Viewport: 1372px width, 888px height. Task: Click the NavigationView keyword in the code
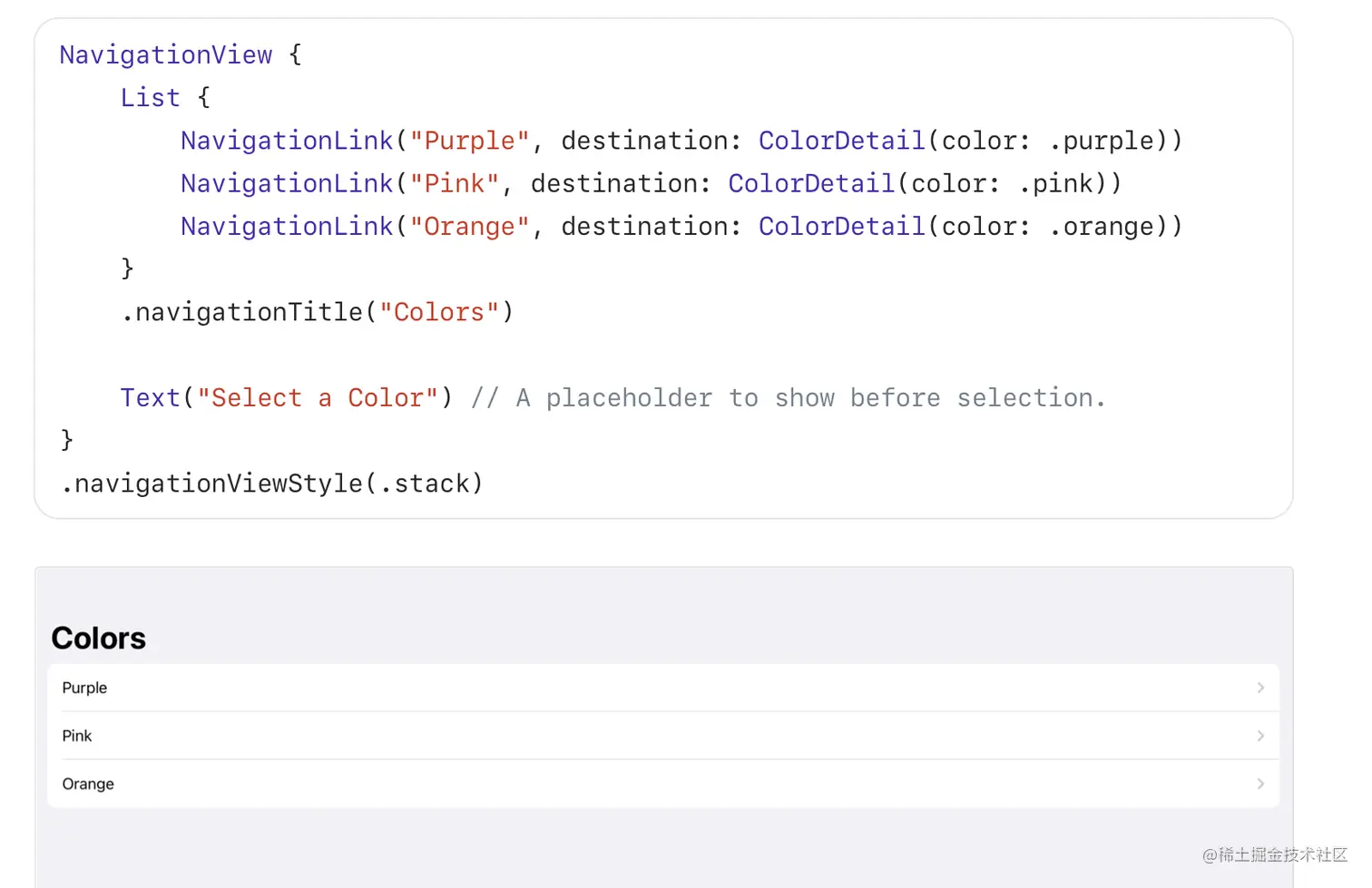click(166, 55)
